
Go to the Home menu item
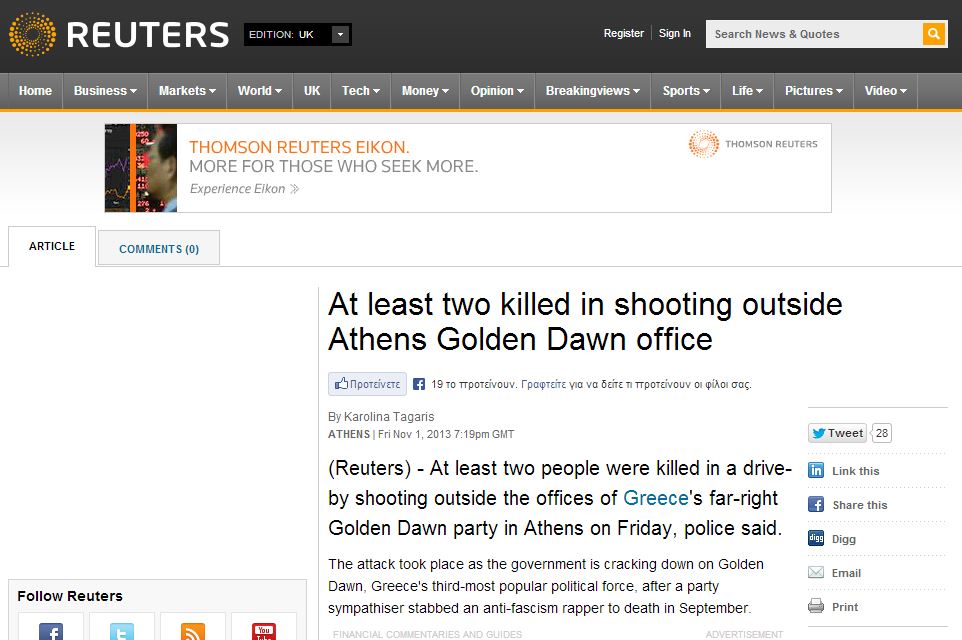point(35,91)
